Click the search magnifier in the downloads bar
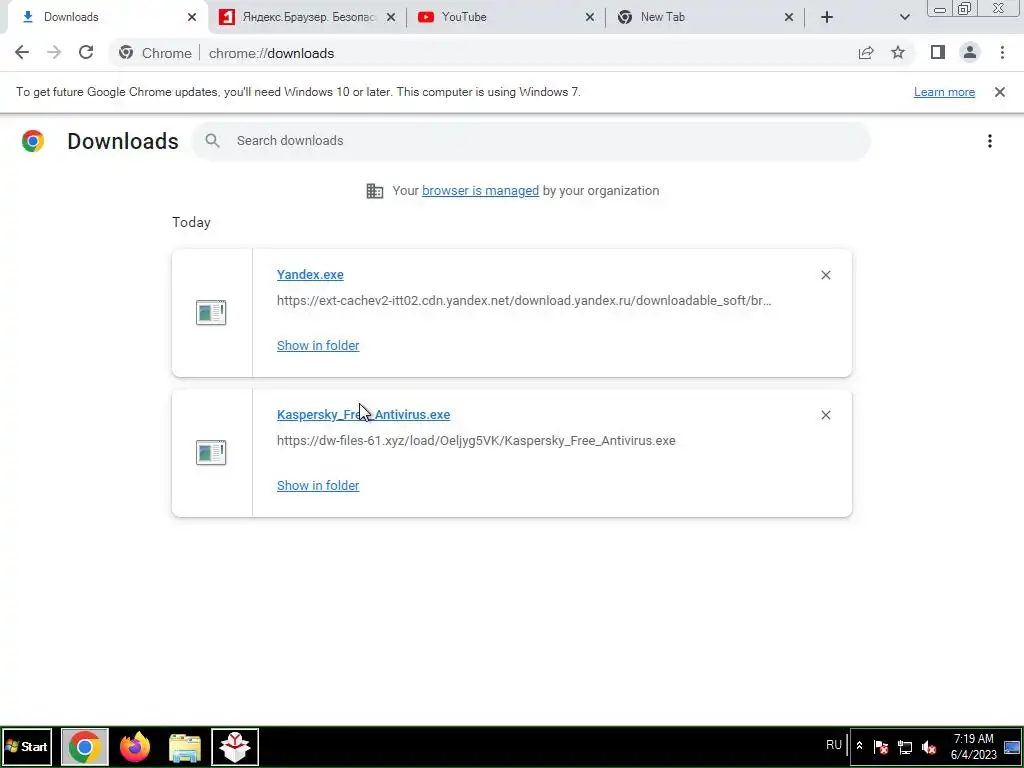 212,140
